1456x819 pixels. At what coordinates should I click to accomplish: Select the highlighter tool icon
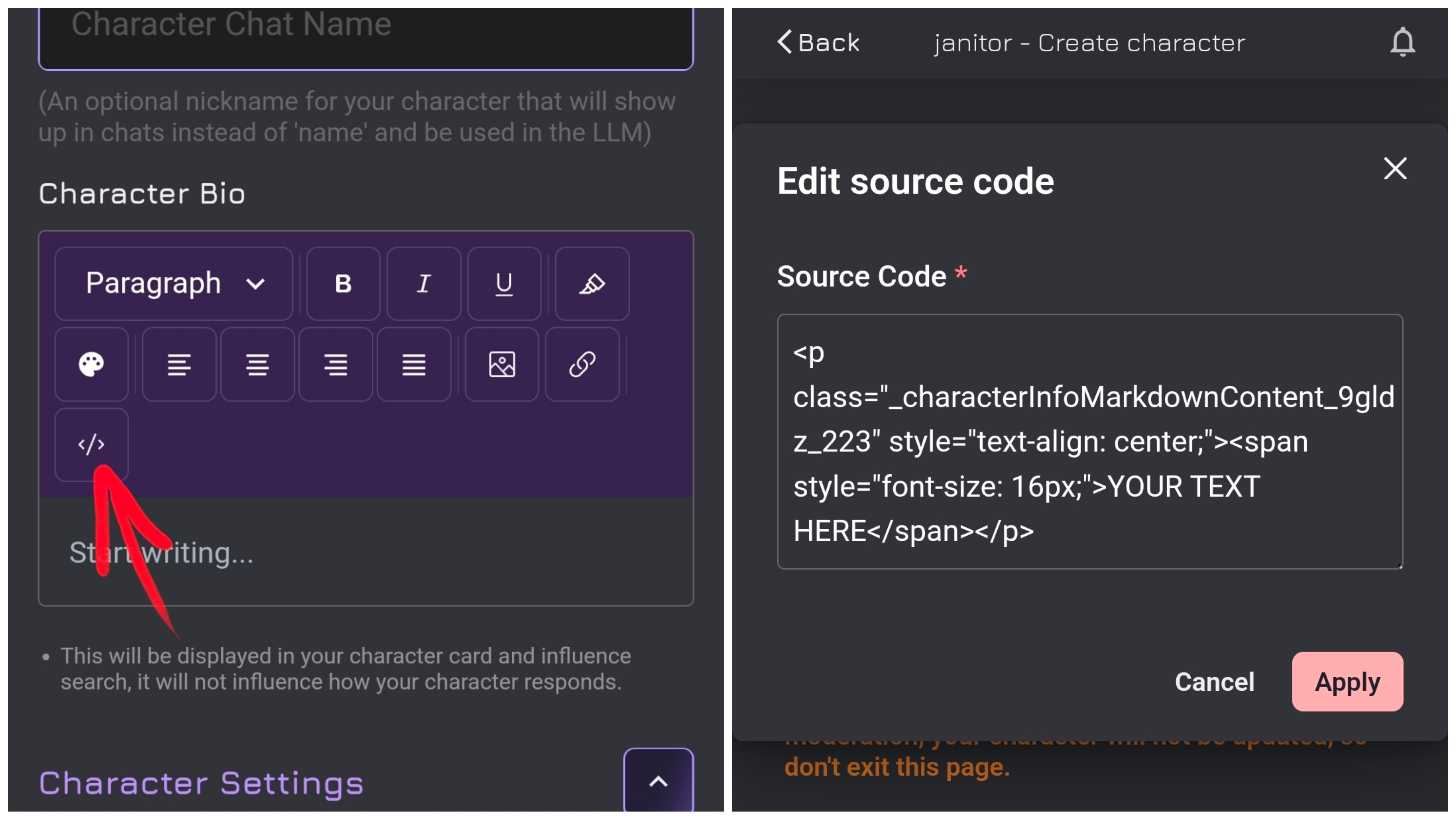pos(592,283)
